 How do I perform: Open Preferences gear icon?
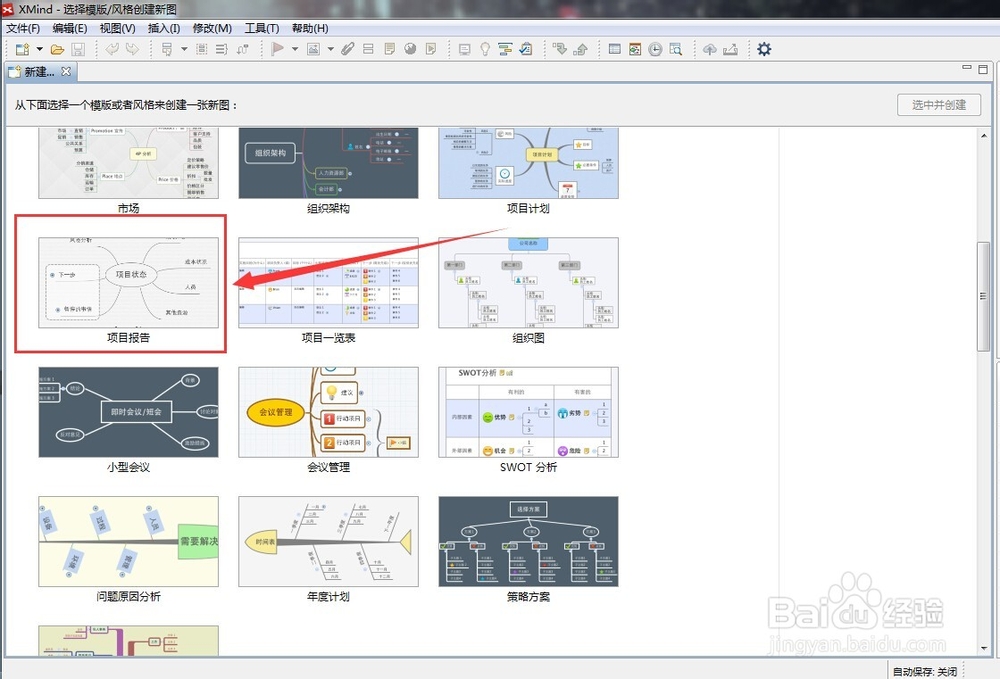coord(764,49)
